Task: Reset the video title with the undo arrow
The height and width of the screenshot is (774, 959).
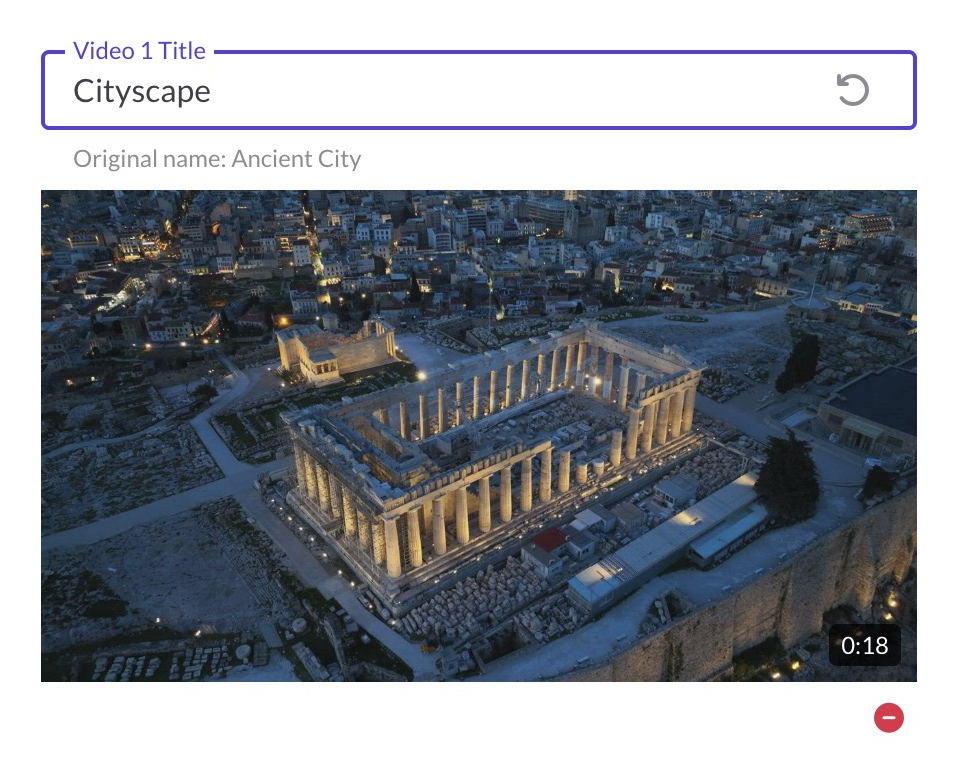Action: [853, 90]
